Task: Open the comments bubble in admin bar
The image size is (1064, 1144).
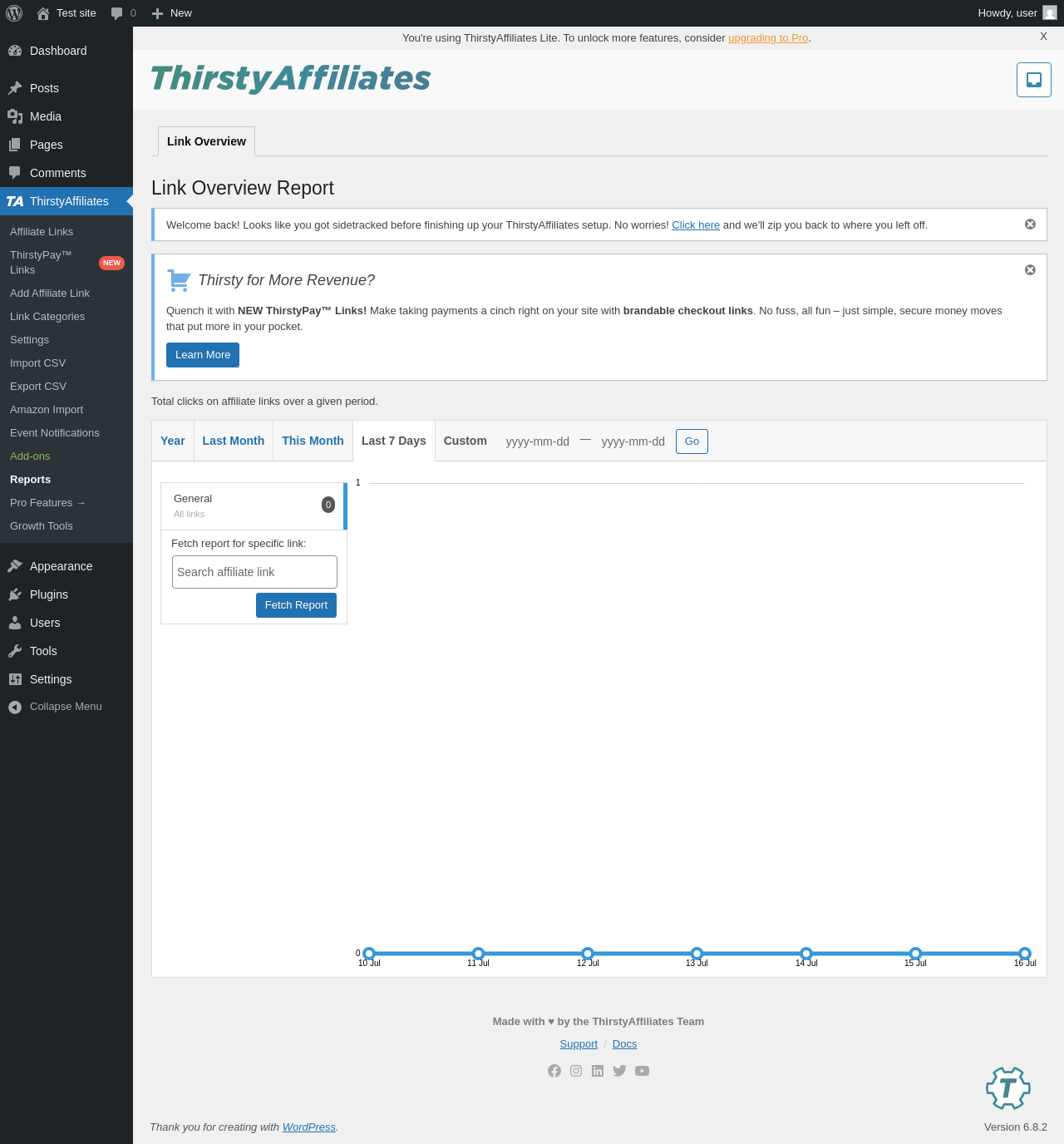Action: coord(123,13)
